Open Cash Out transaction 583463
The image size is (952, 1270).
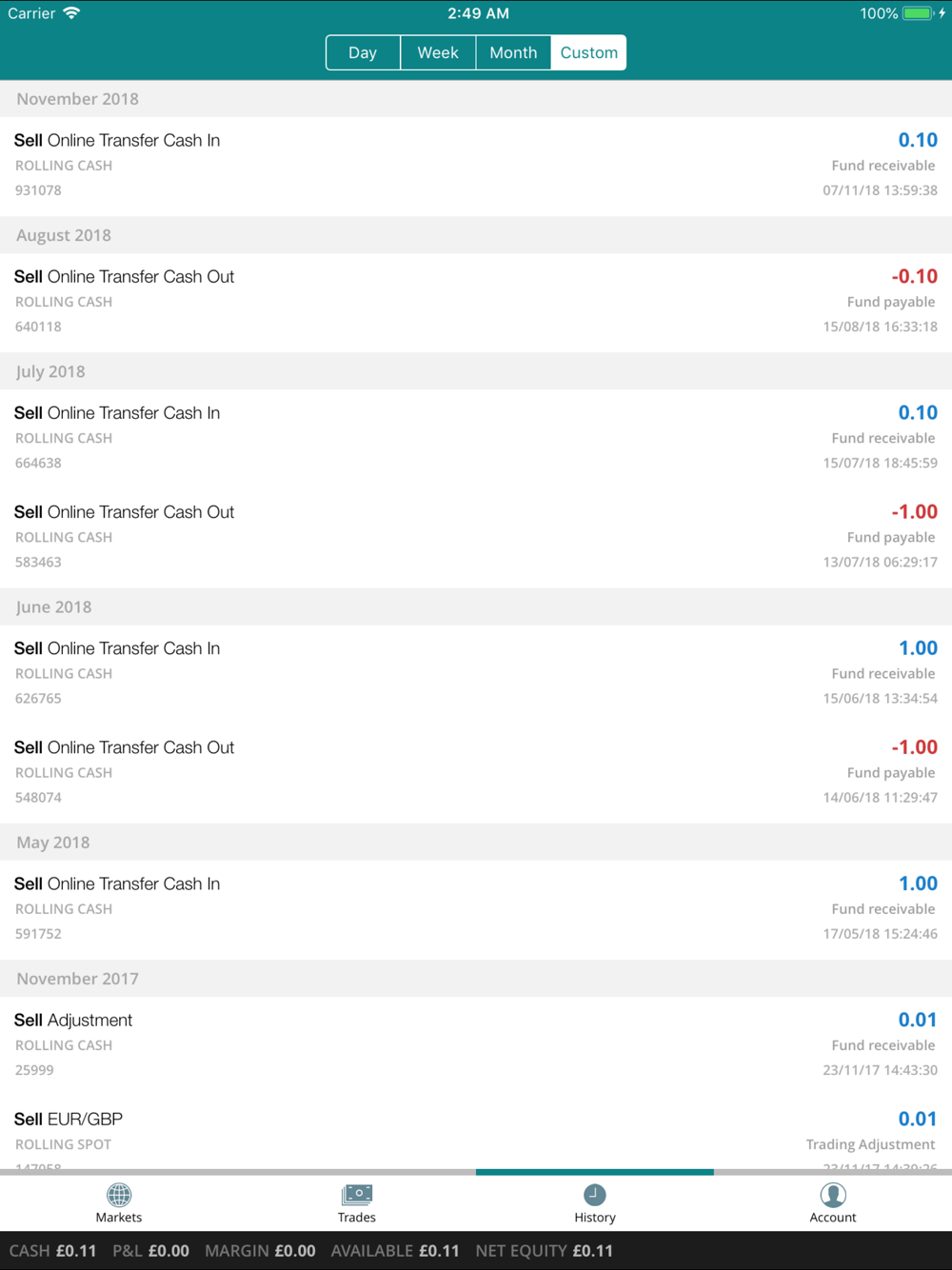[476, 537]
